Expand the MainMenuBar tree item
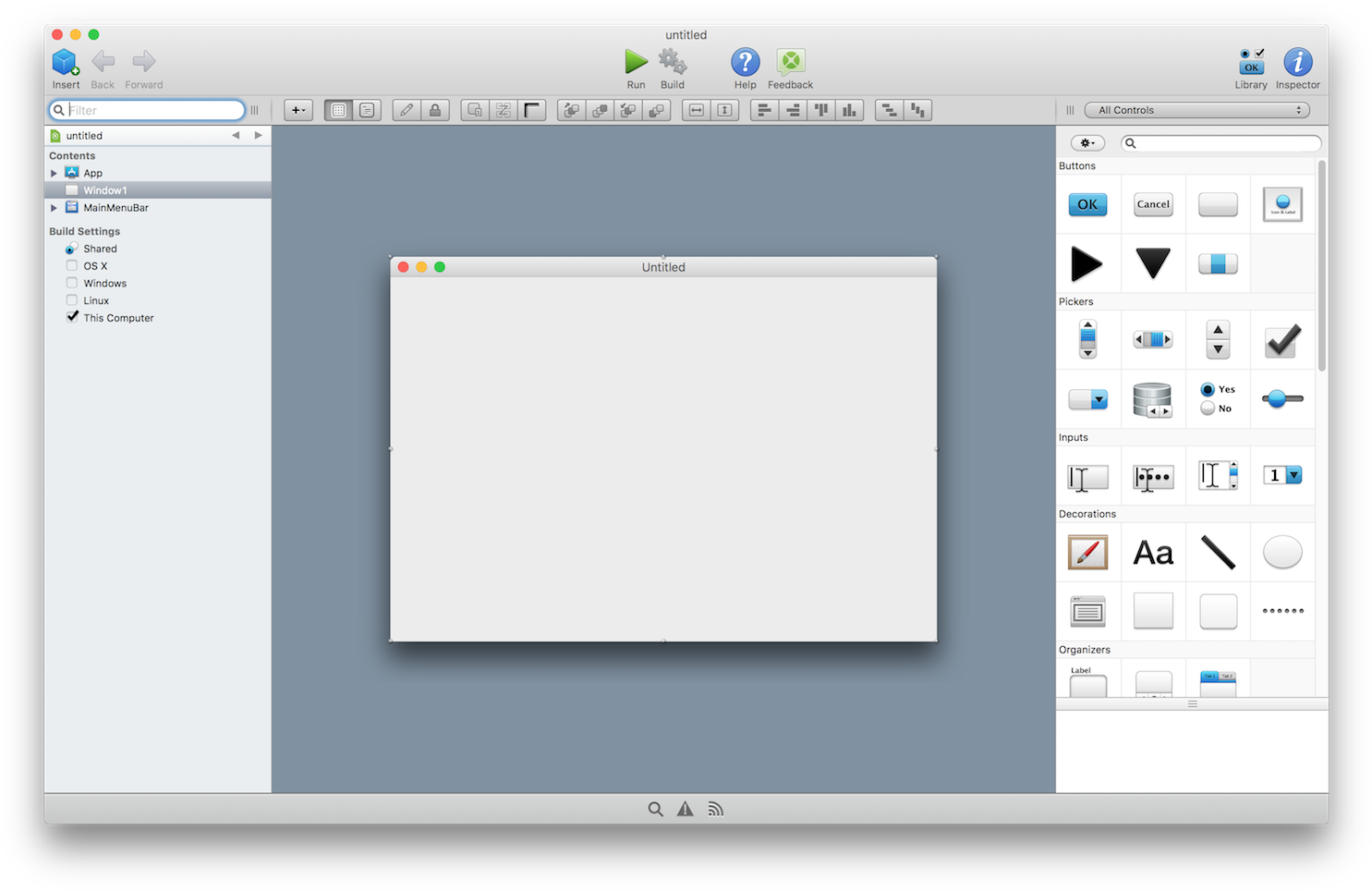The image size is (1372, 891). click(x=54, y=207)
